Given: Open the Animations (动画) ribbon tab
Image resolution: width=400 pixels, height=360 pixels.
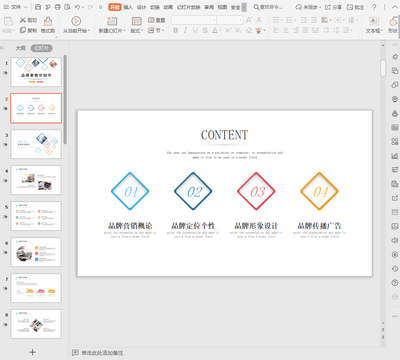Looking at the screenshot, I should (168, 7).
